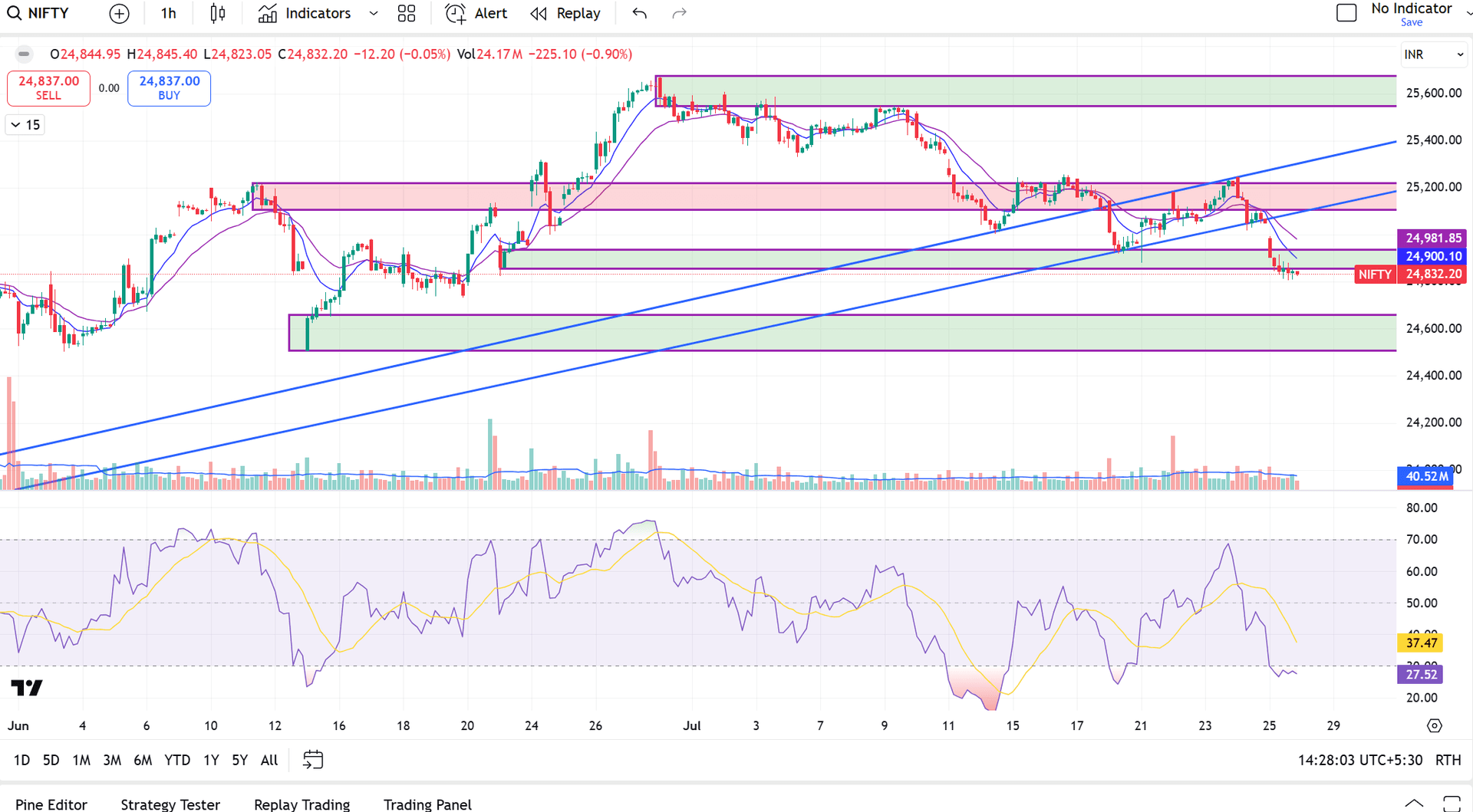The width and height of the screenshot is (1473, 812).
Task: Click the Jul date label on time axis
Action: tap(692, 725)
